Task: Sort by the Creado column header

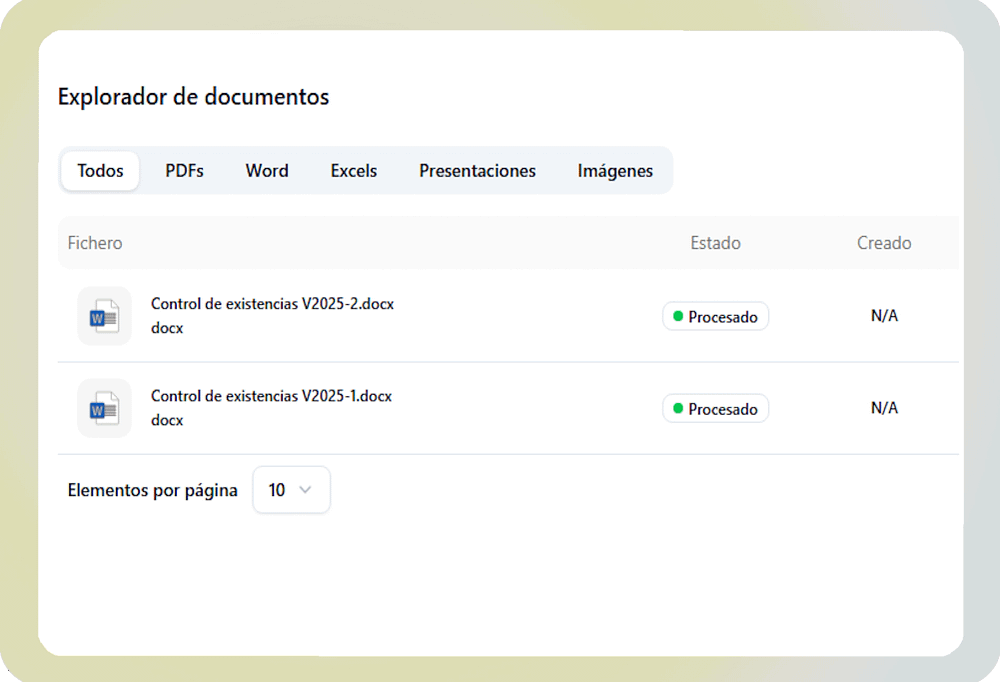Action: (x=884, y=243)
